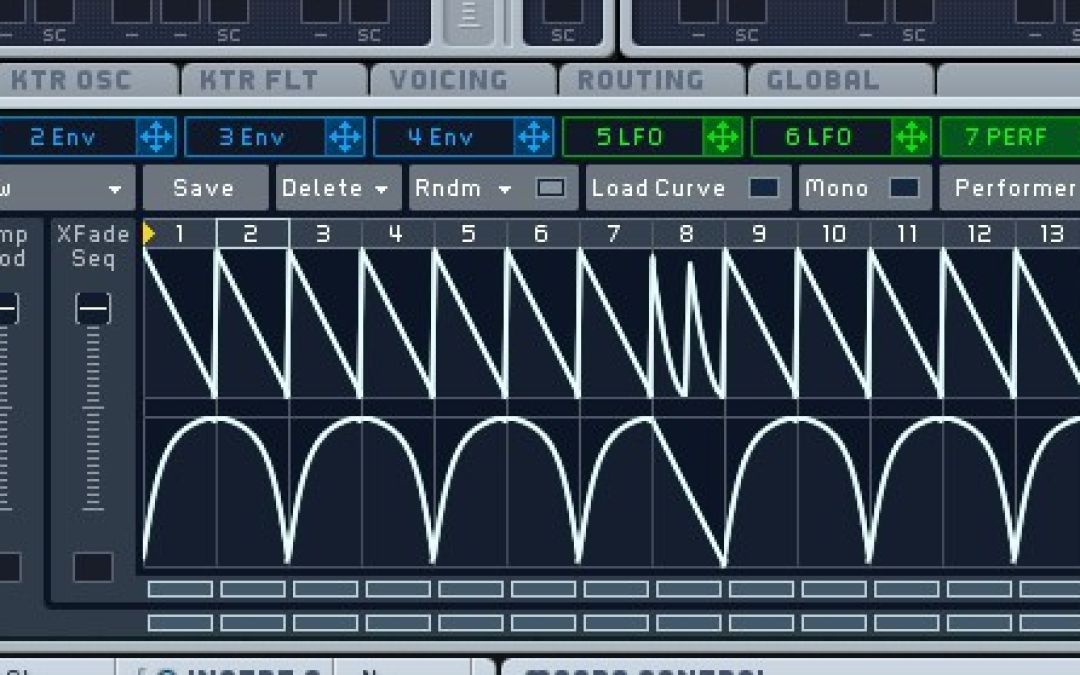
Task: Select step 8 in the sequencer header
Action: tap(688, 233)
